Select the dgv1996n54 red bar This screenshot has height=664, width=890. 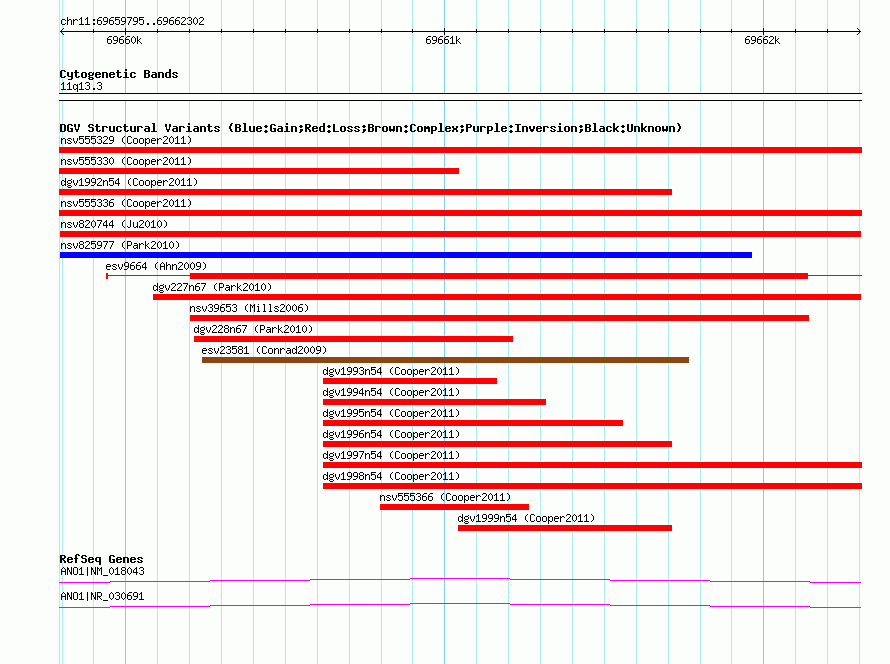497,444
